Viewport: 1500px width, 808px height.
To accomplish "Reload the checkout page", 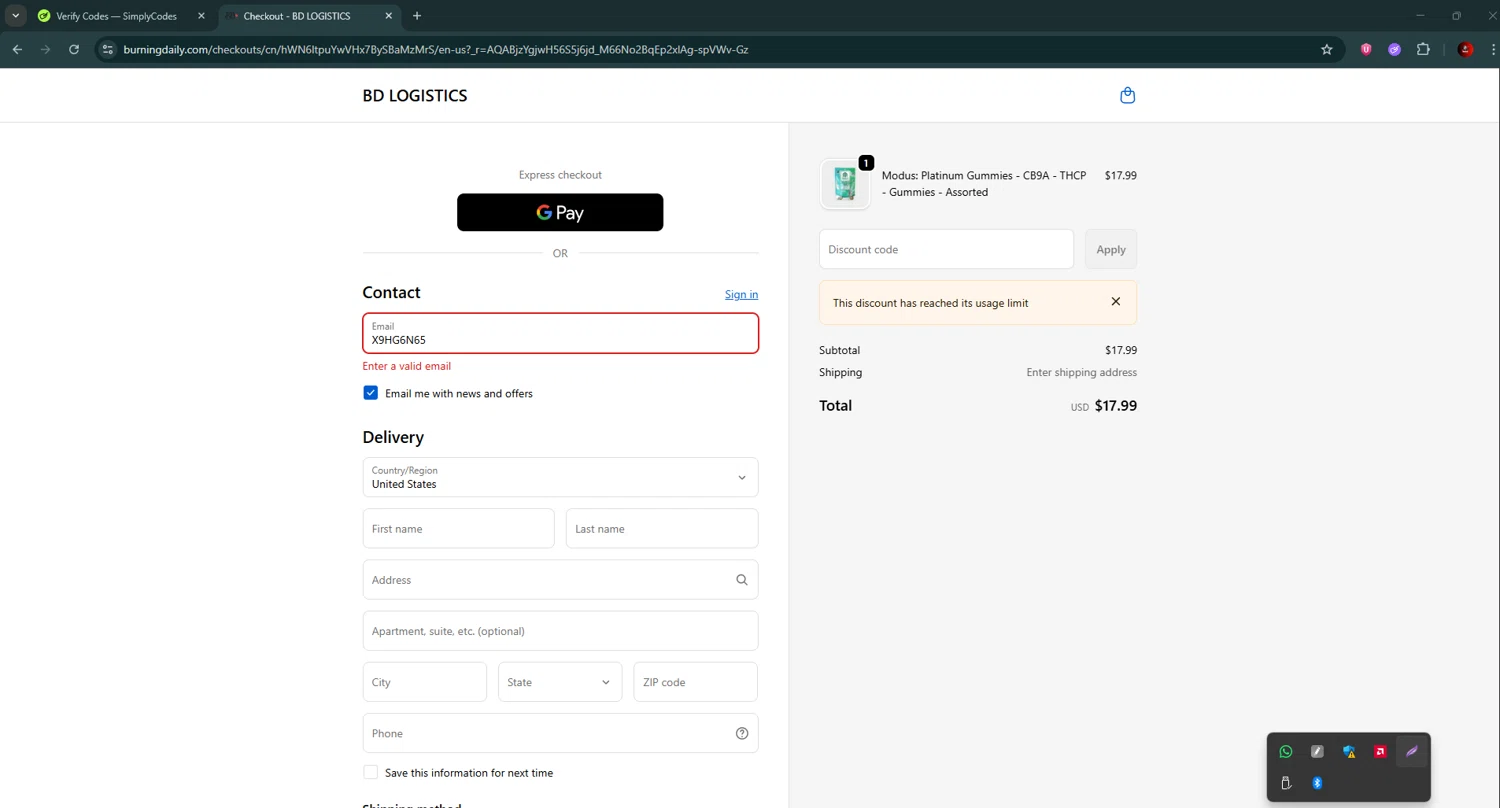I will 74,49.
